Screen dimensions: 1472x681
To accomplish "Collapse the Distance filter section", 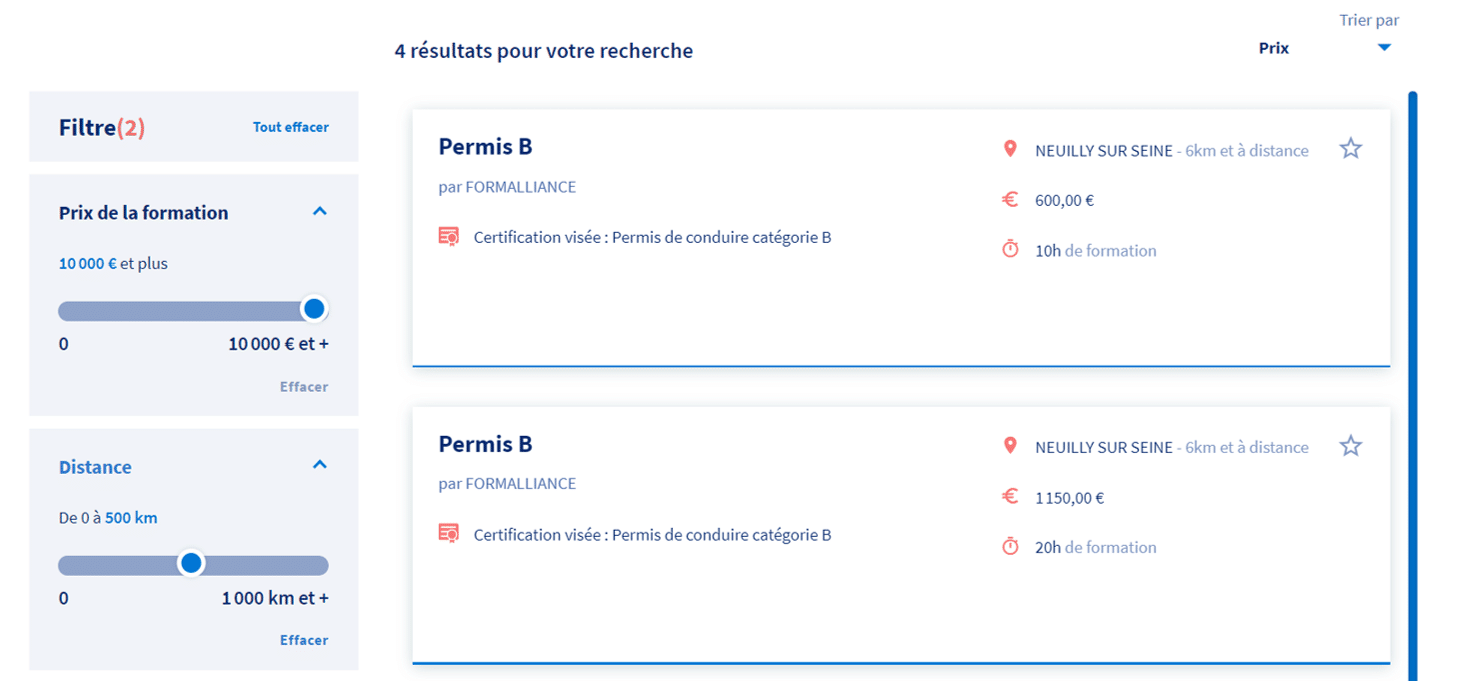I will pyautogui.click(x=320, y=465).
